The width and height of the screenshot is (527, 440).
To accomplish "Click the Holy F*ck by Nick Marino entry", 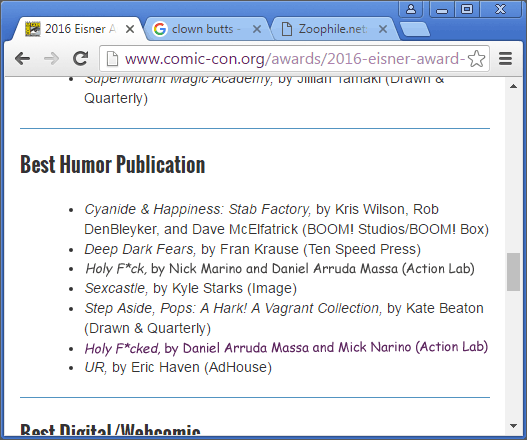I will (280, 269).
